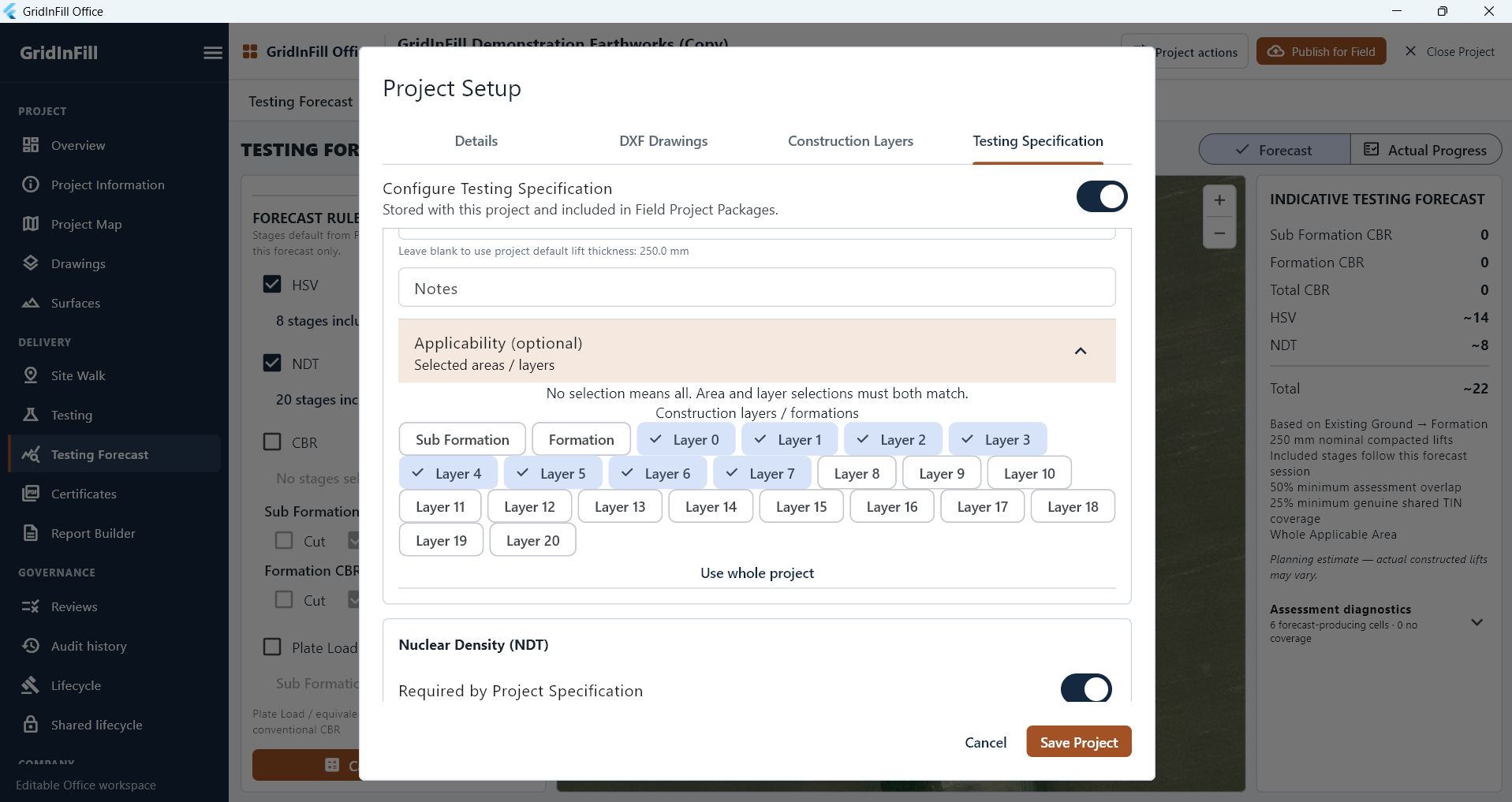Click the Save Project button
Viewport: 1512px width, 802px height.
tap(1079, 742)
